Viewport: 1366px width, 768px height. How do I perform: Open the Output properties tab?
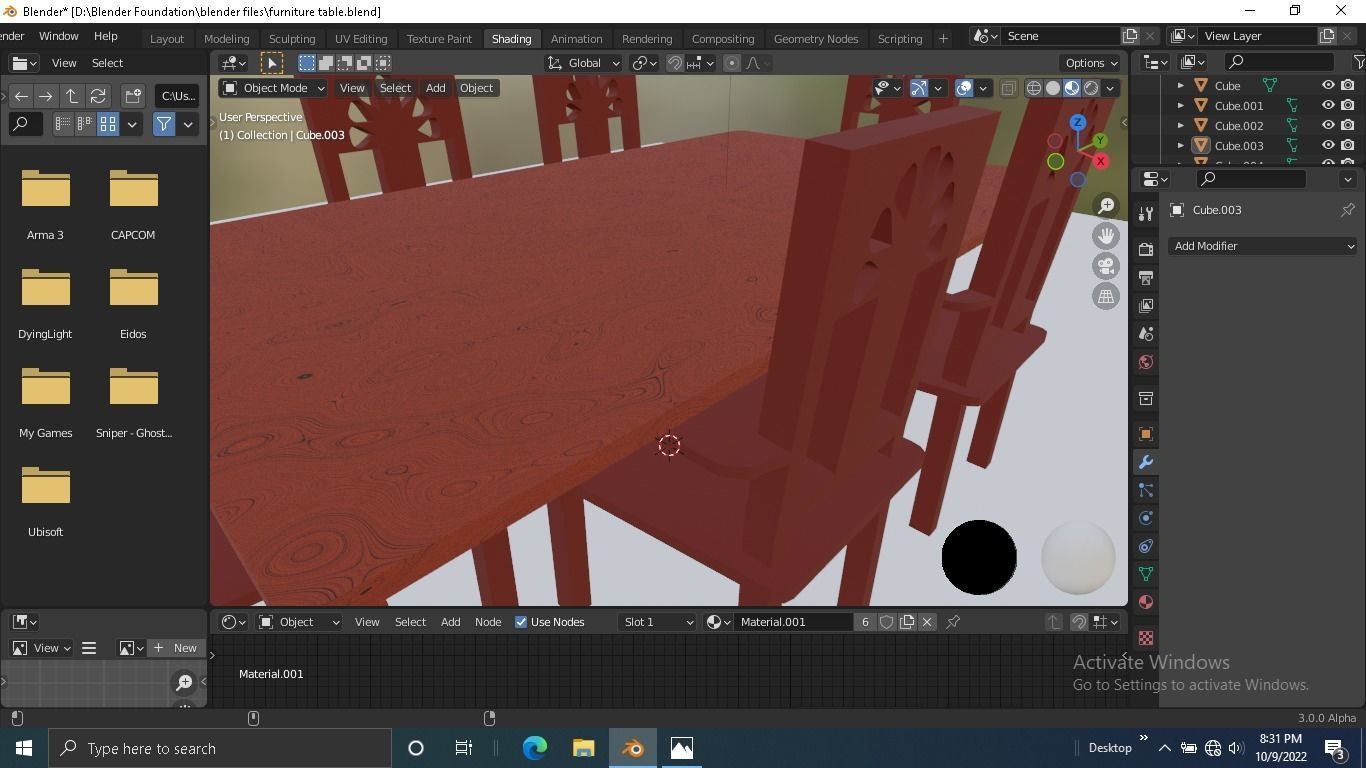(1146, 277)
